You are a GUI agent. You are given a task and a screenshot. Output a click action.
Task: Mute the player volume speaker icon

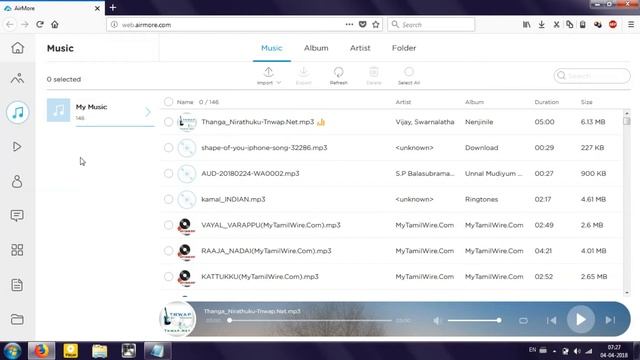(x=437, y=321)
